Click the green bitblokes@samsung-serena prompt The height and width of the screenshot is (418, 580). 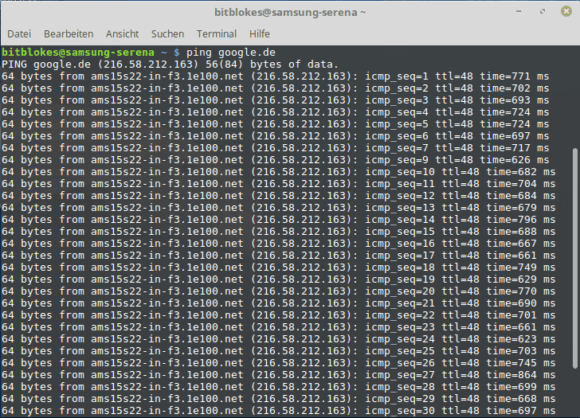pos(78,53)
